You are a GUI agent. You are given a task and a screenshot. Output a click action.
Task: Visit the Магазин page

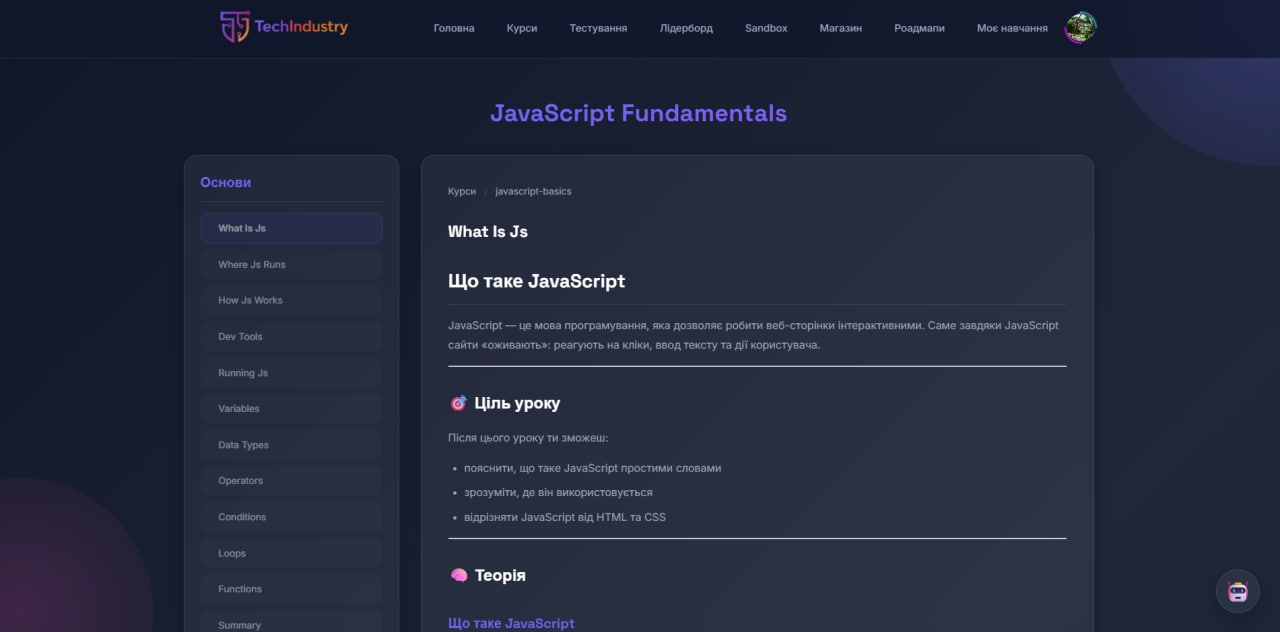coord(840,28)
